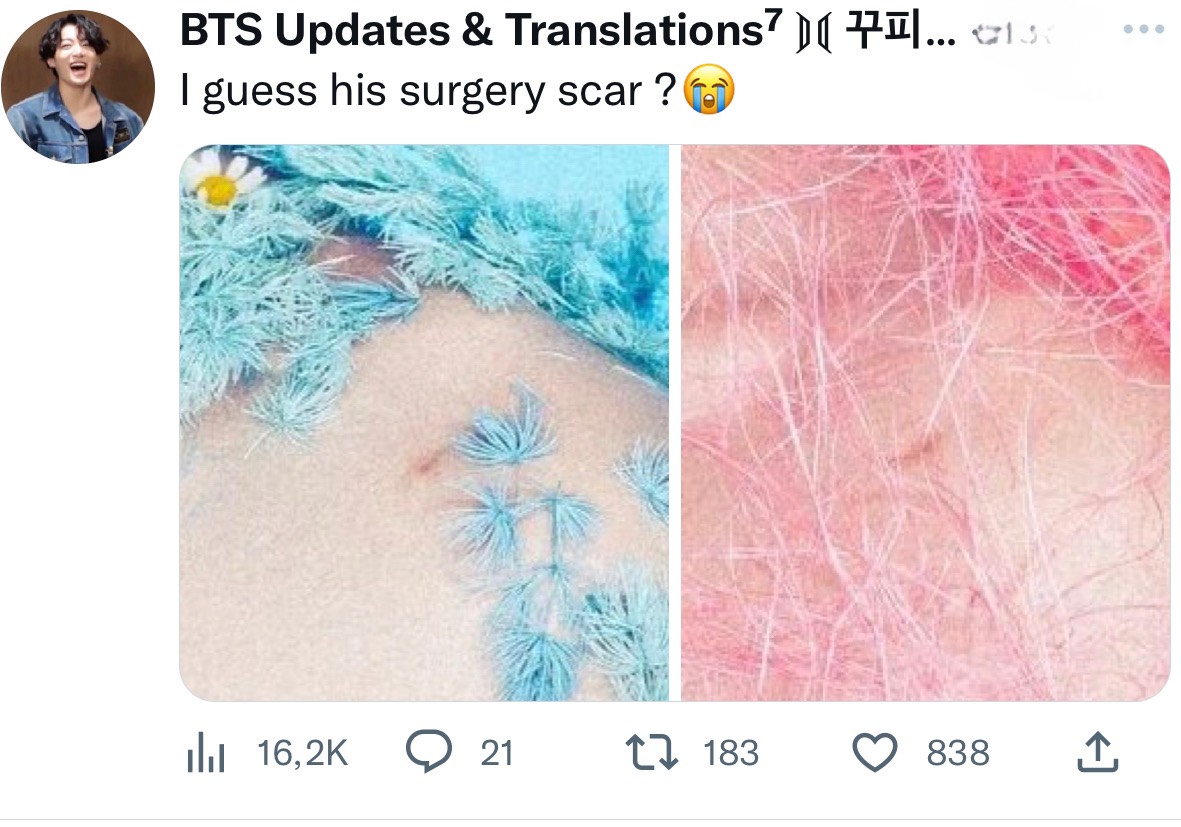Click the daisy flower in blue photo
Viewport: 1181px width, 827px height.
coord(221,181)
